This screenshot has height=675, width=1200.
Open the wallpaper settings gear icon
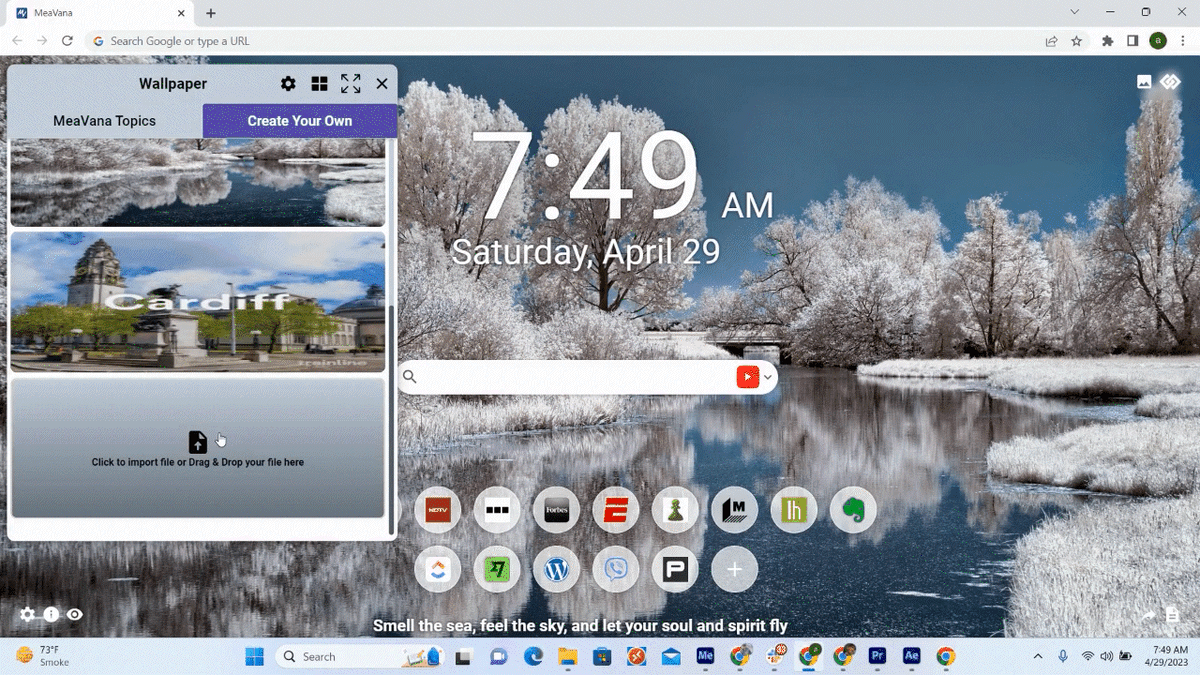288,83
